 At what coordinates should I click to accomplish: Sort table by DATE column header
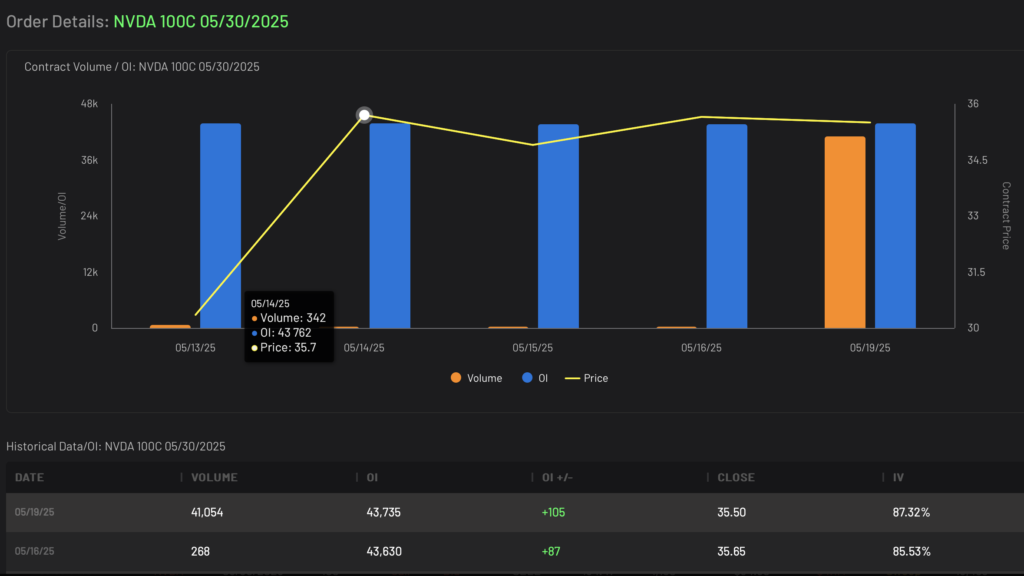29,477
